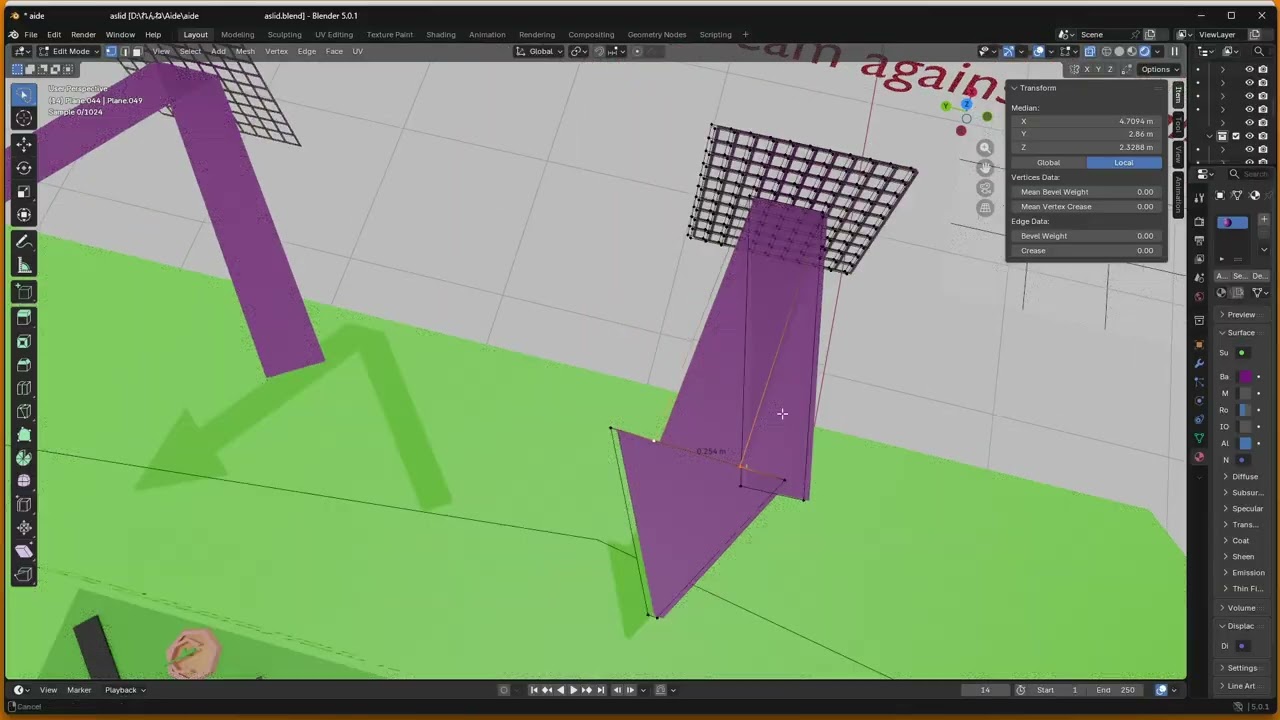Collapse the Surface panel
This screenshot has width=1280, height=720.
(1240, 333)
